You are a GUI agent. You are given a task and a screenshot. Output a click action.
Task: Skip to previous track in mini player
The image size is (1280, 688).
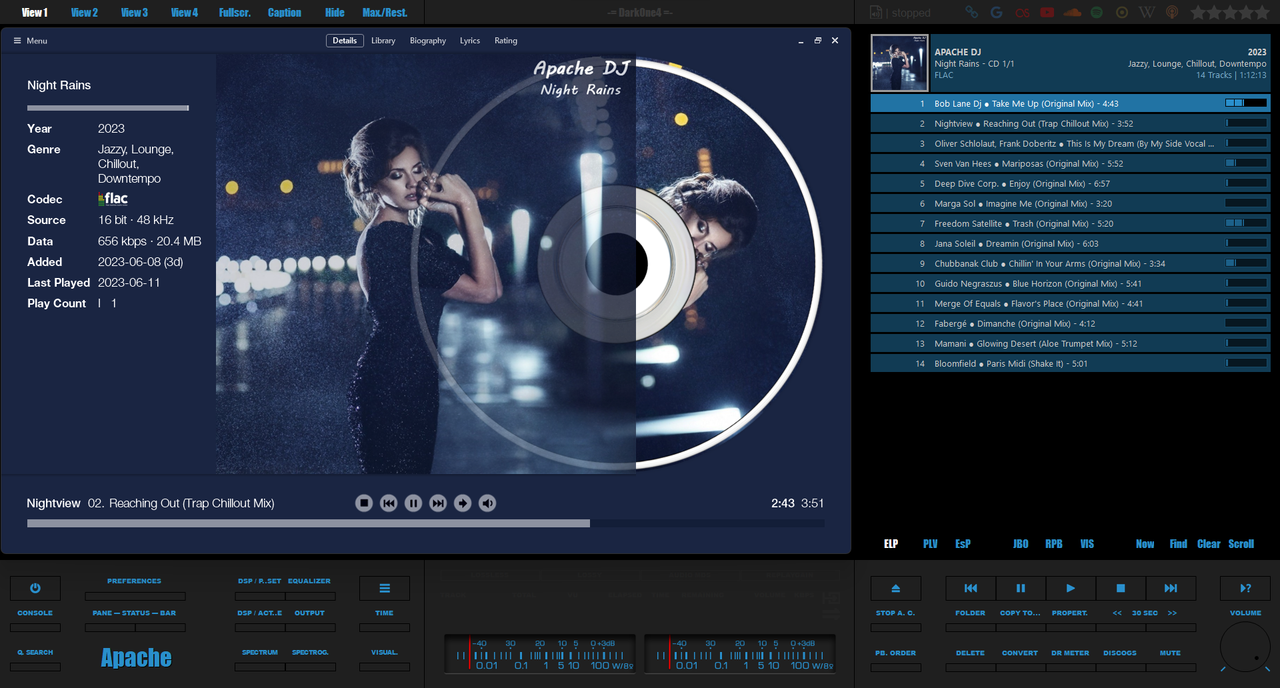pos(389,503)
